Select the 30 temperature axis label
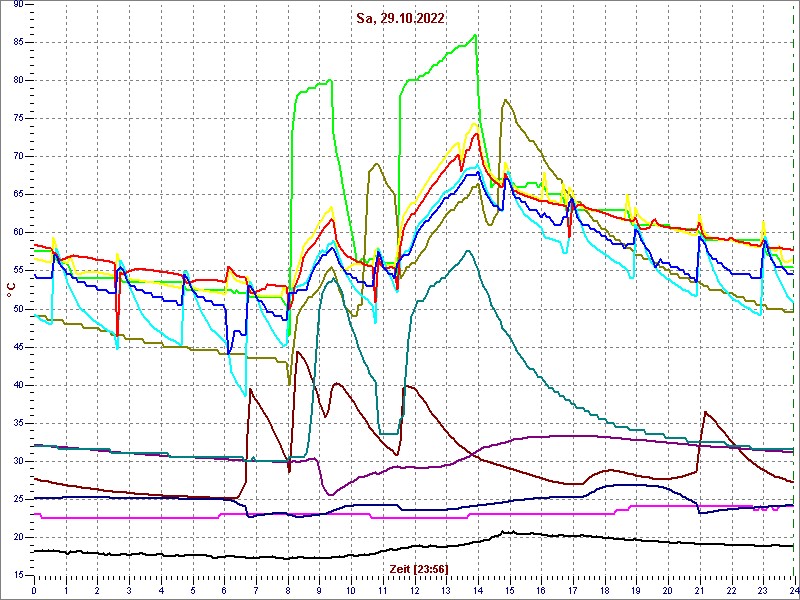This screenshot has width=800, height=600. [x=17, y=461]
